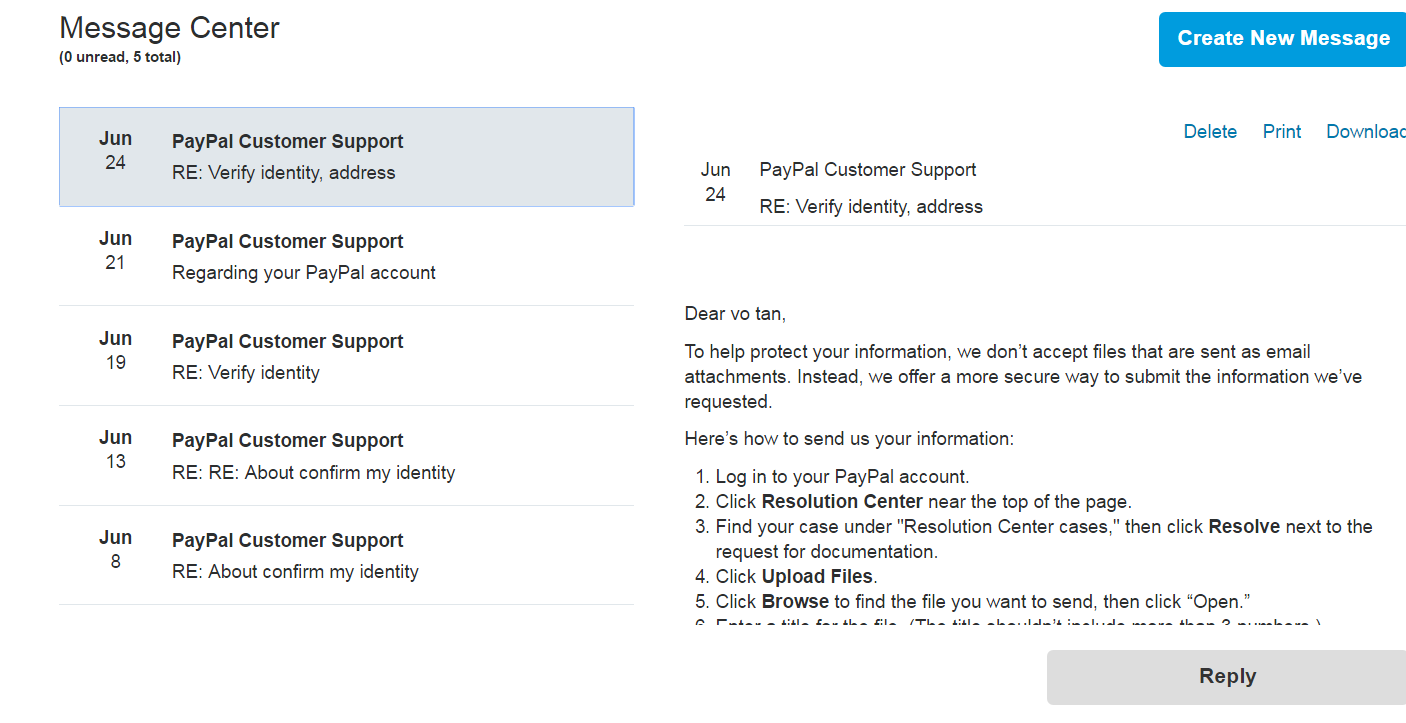This screenshot has height=723, width=1406.
Task: Click the 'Dear vo tan,' greeting line
Action: tap(735, 314)
